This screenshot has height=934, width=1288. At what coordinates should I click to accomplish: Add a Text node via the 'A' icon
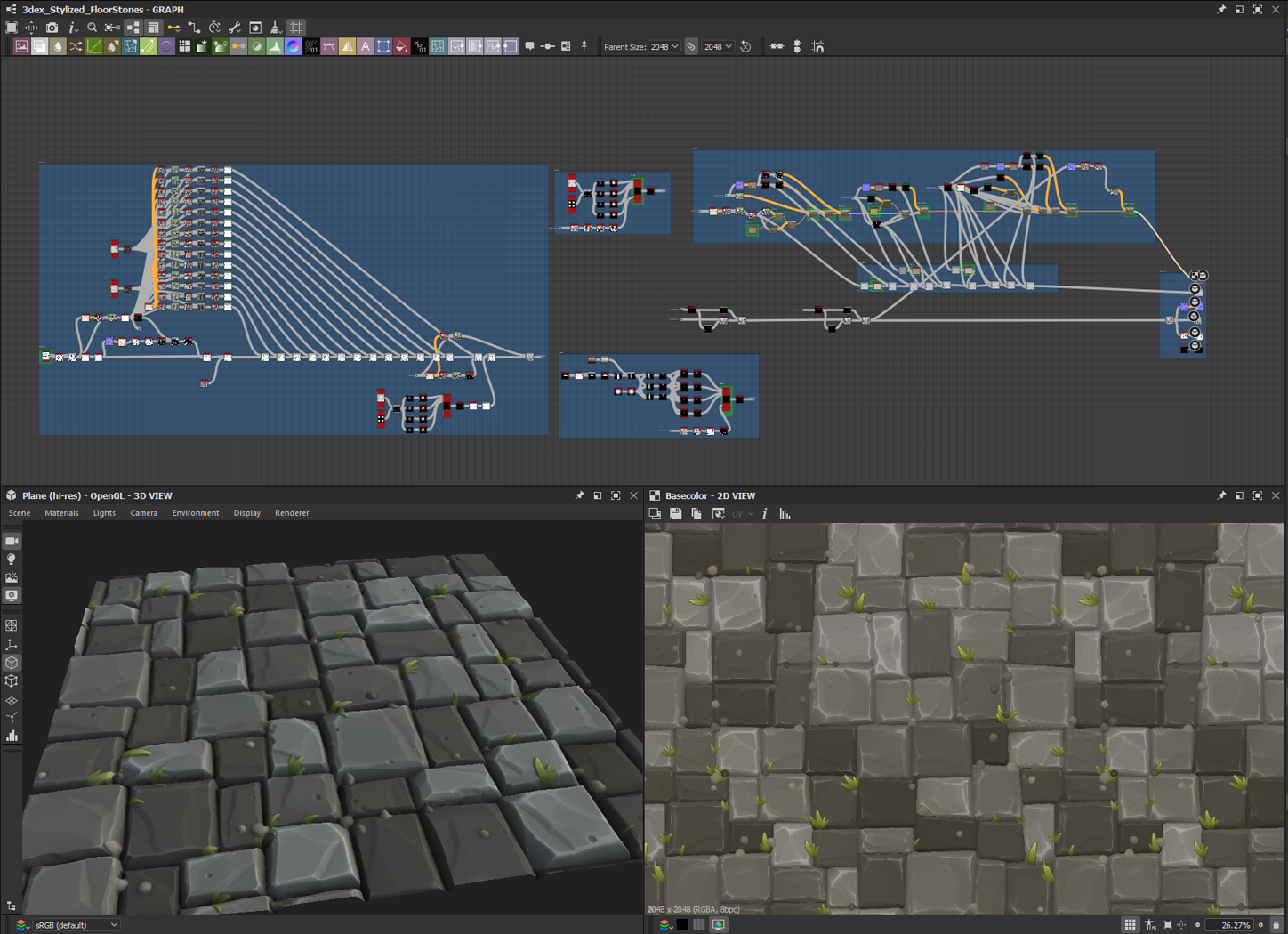point(366,46)
